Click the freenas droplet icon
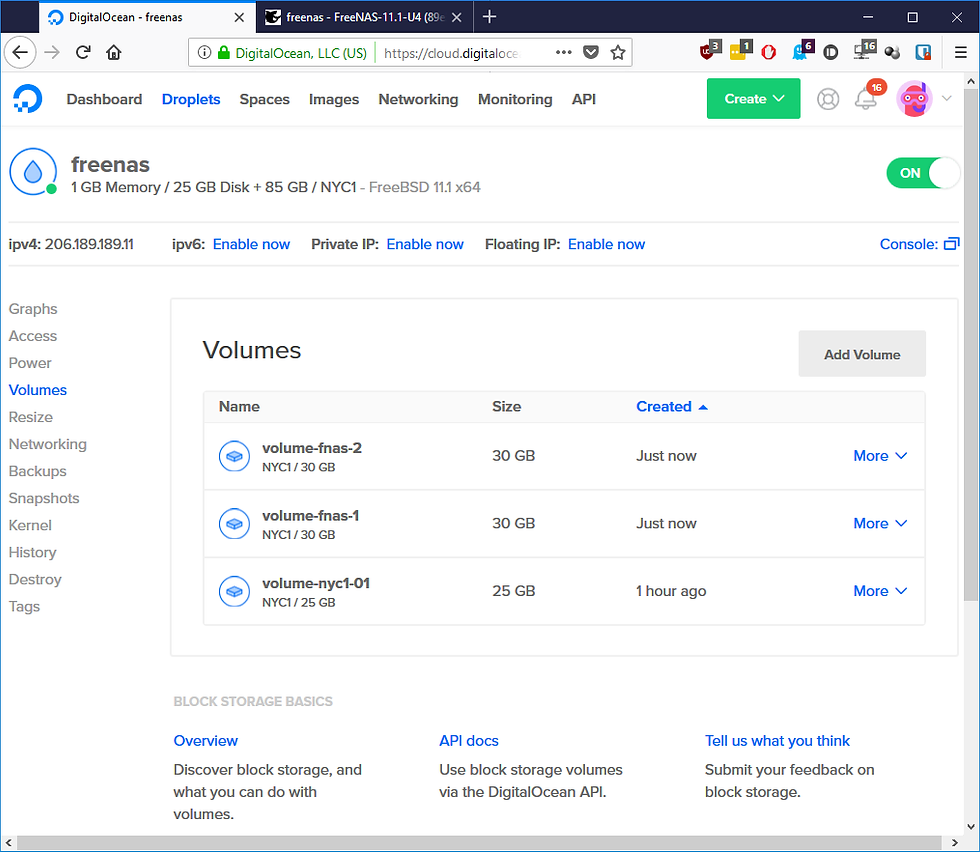980x852 pixels. point(33,171)
